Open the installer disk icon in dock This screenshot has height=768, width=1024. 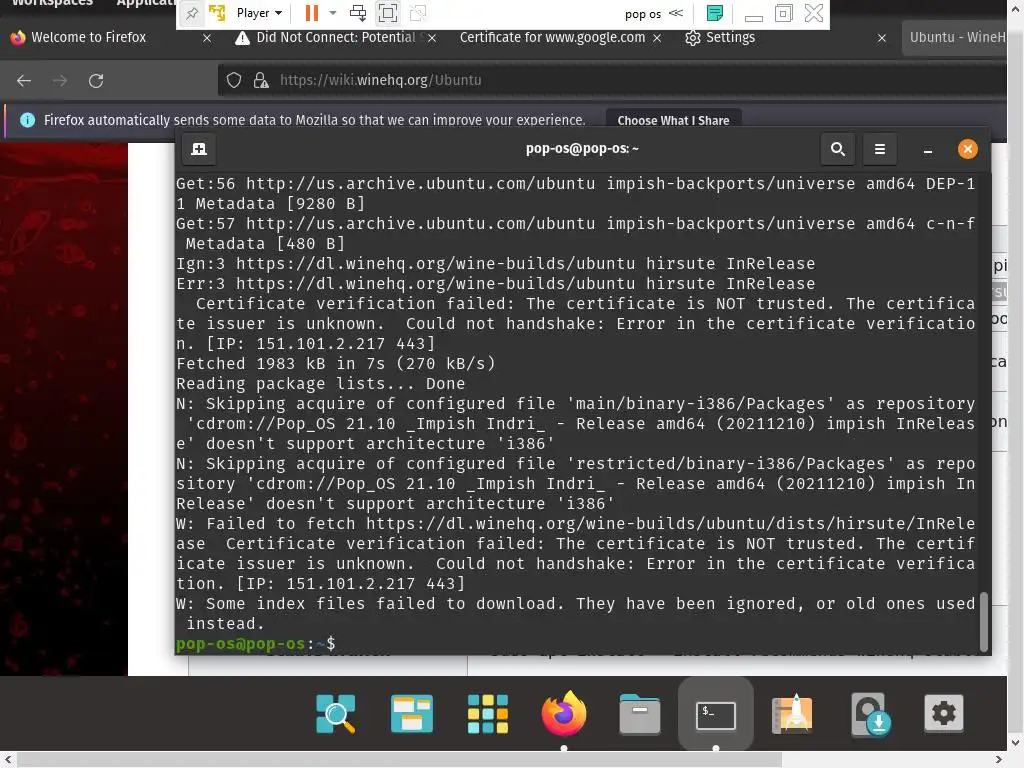pos(870,714)
